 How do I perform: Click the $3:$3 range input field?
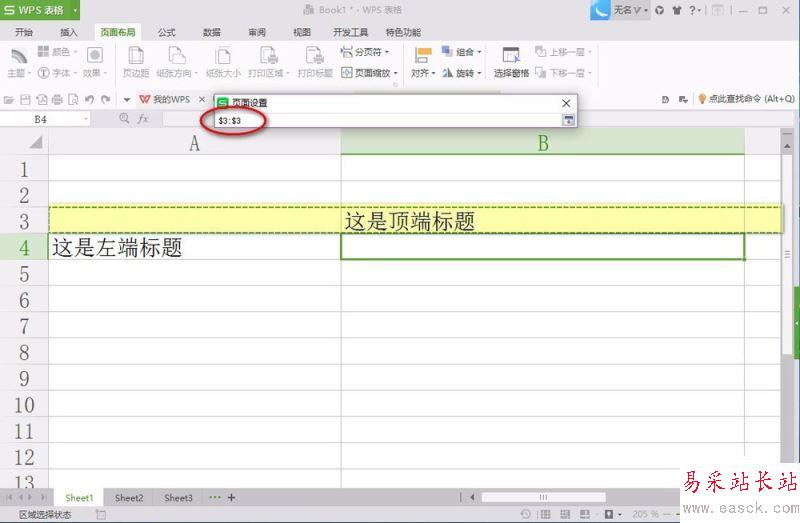(388, 120)
